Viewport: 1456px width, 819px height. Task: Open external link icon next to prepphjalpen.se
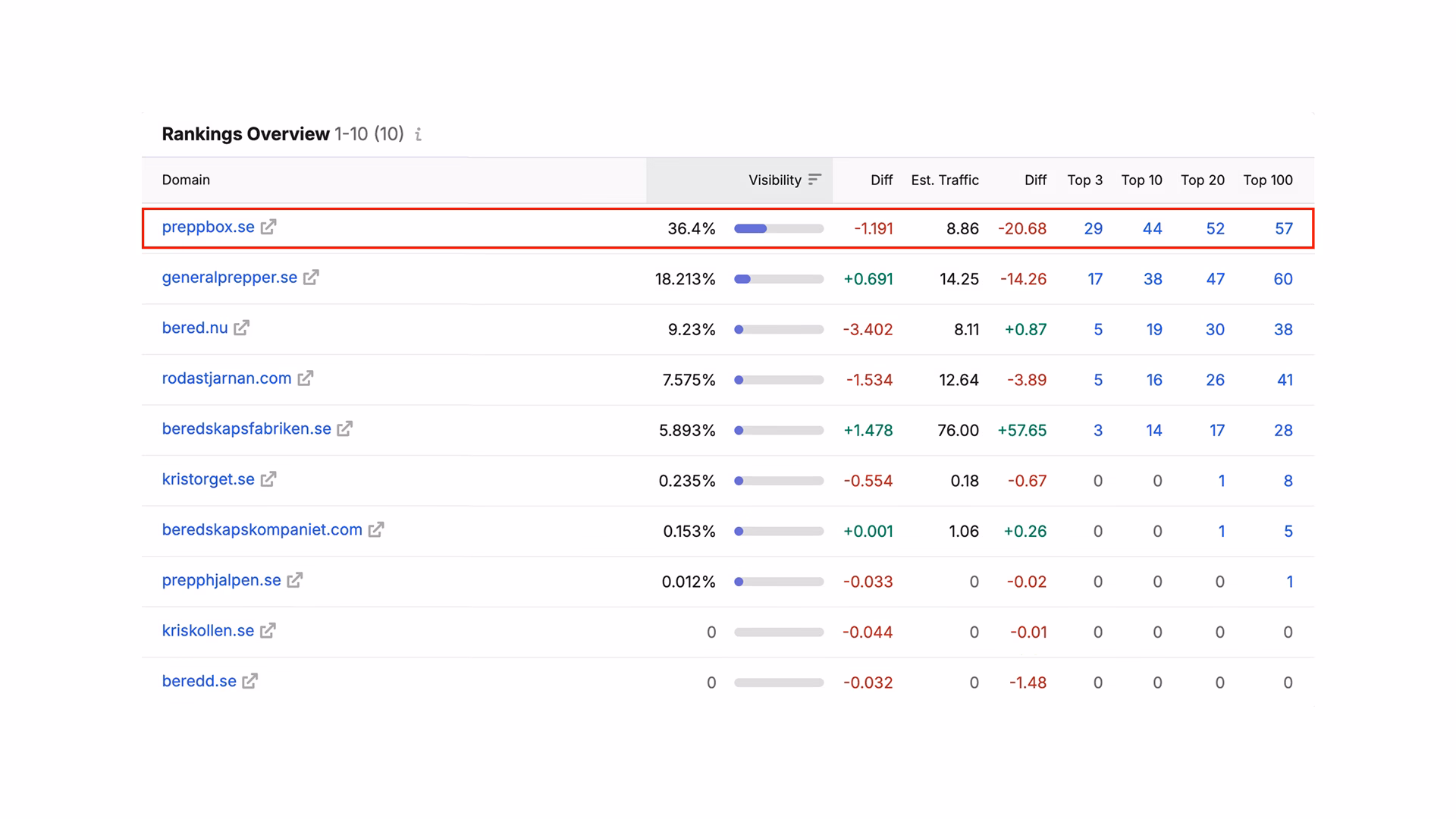(x=294, y=580)
